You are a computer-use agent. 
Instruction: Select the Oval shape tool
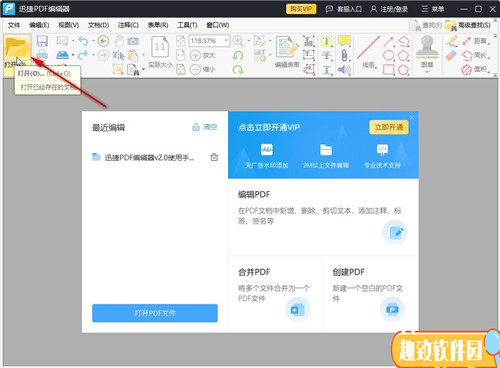click(389, 55)
